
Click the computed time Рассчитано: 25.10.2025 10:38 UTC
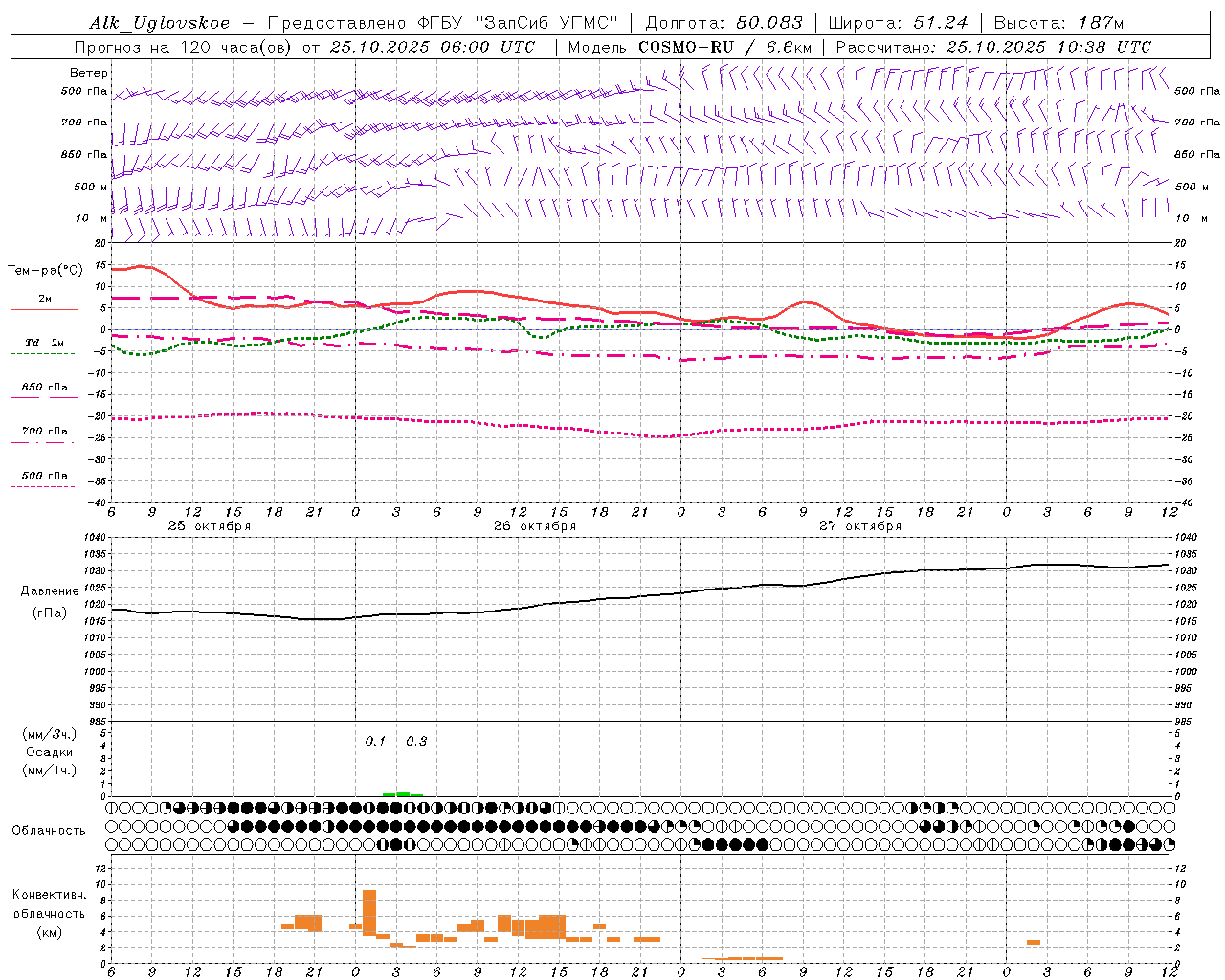pos(993,47)
